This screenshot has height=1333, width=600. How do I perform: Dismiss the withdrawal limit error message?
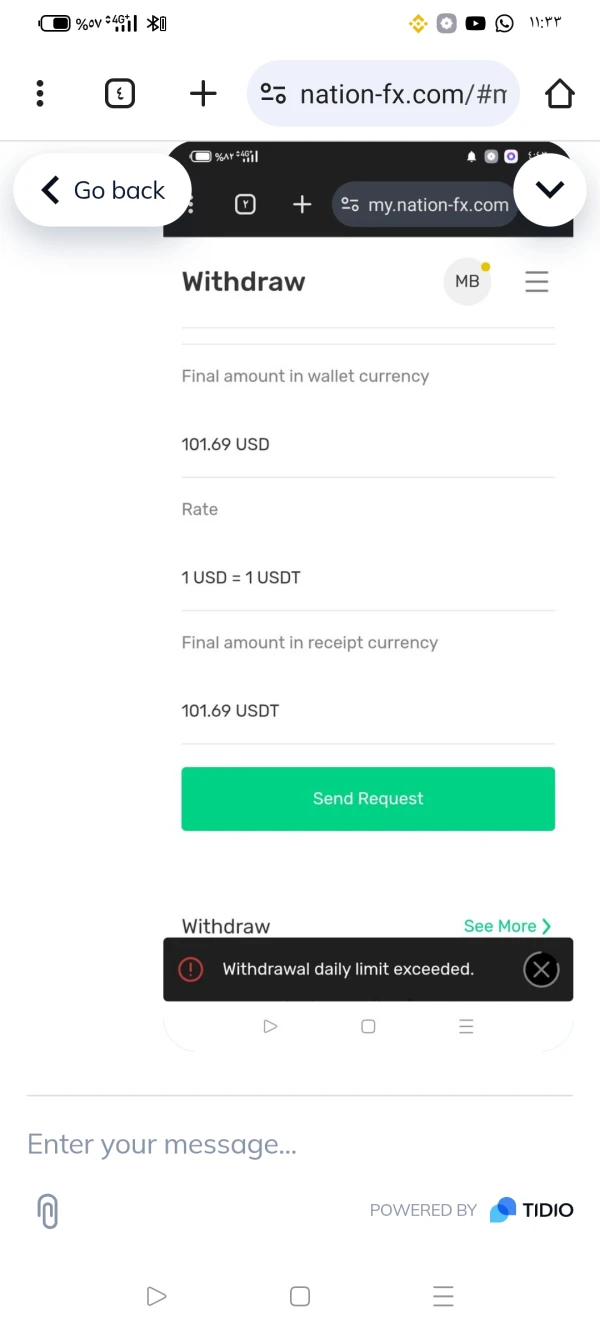click(541, 969)
